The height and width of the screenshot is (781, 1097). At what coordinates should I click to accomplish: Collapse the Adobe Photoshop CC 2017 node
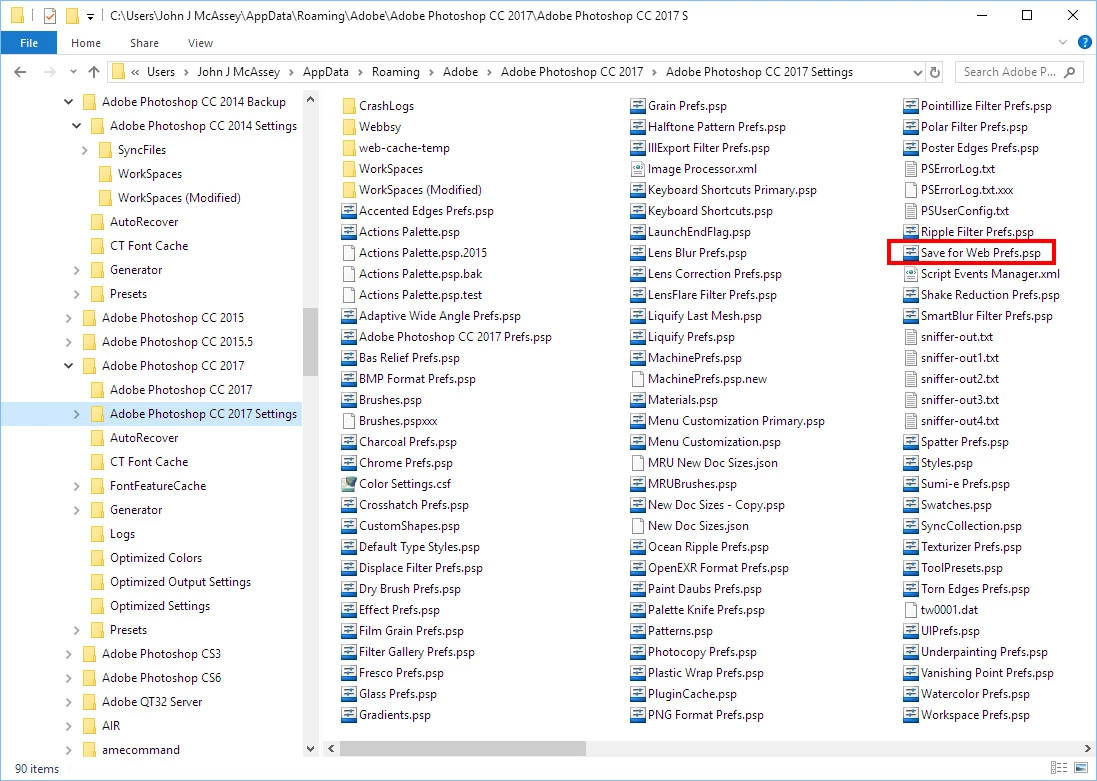click(69, 365)
